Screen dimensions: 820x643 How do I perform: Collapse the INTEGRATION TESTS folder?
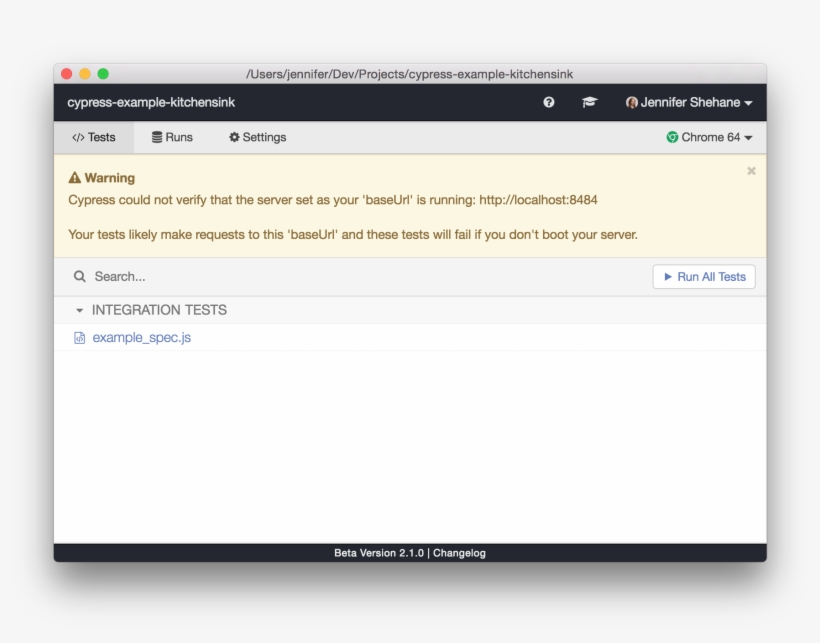(x=151, y=310)
